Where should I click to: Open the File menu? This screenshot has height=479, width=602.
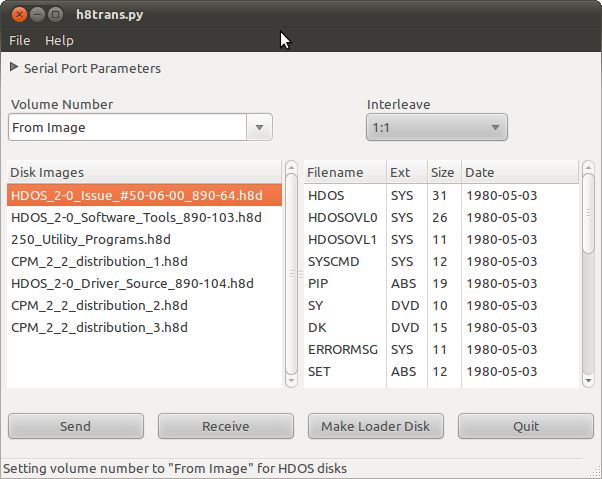(x=20, y=40)
